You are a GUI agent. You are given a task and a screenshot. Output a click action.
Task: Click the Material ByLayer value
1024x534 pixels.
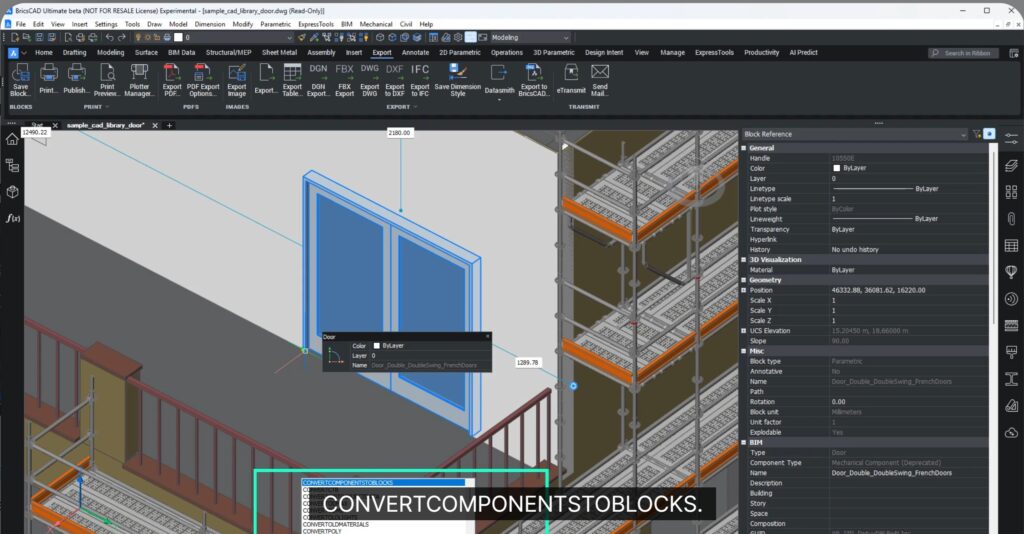[843, 270]
